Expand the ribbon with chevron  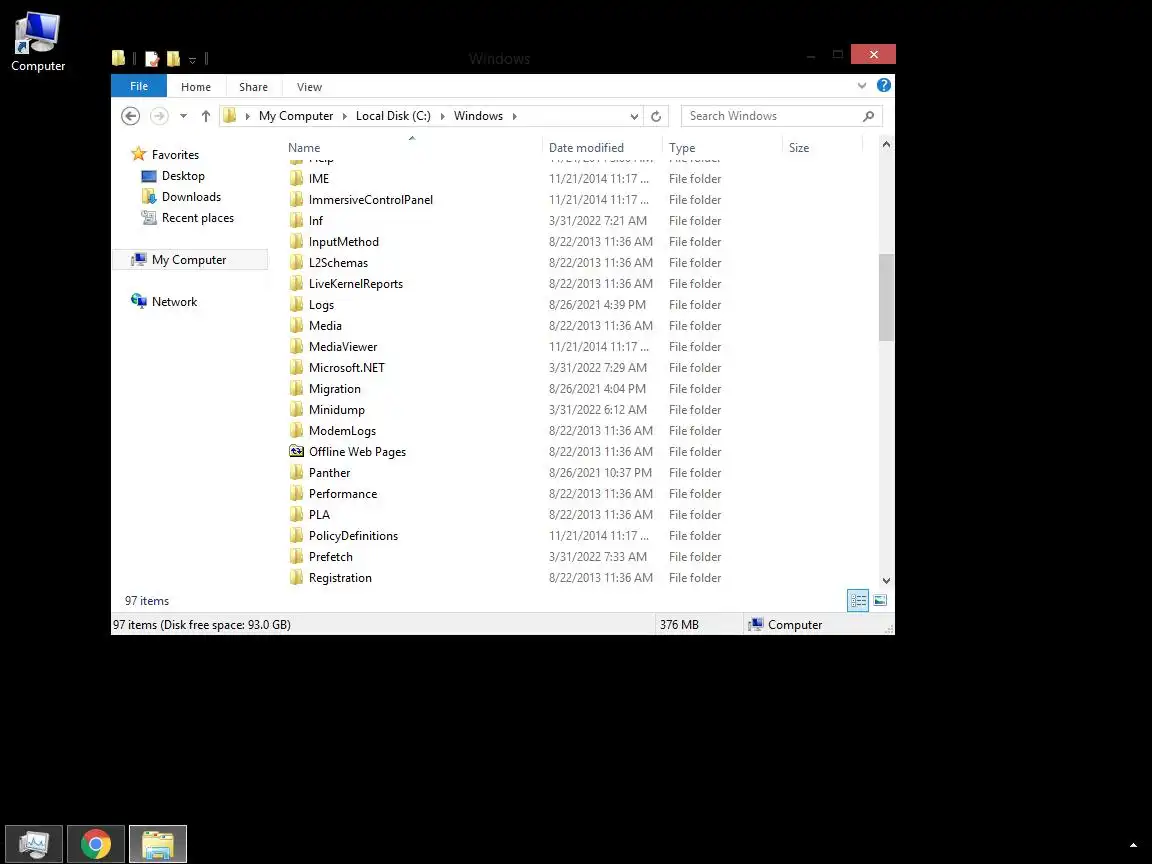click(862, 86)
